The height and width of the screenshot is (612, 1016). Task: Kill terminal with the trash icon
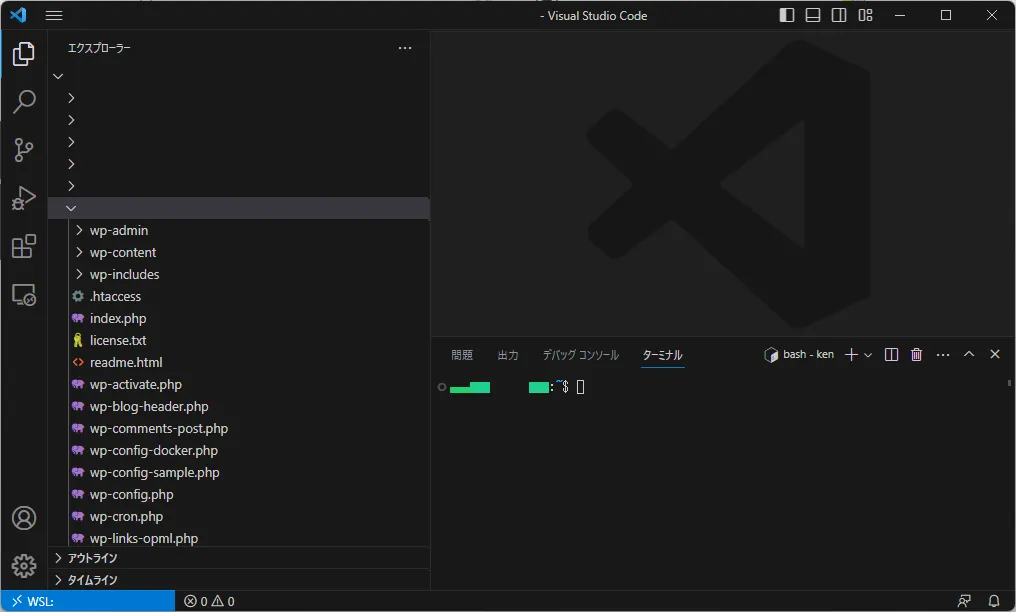[x=916, y=355]
